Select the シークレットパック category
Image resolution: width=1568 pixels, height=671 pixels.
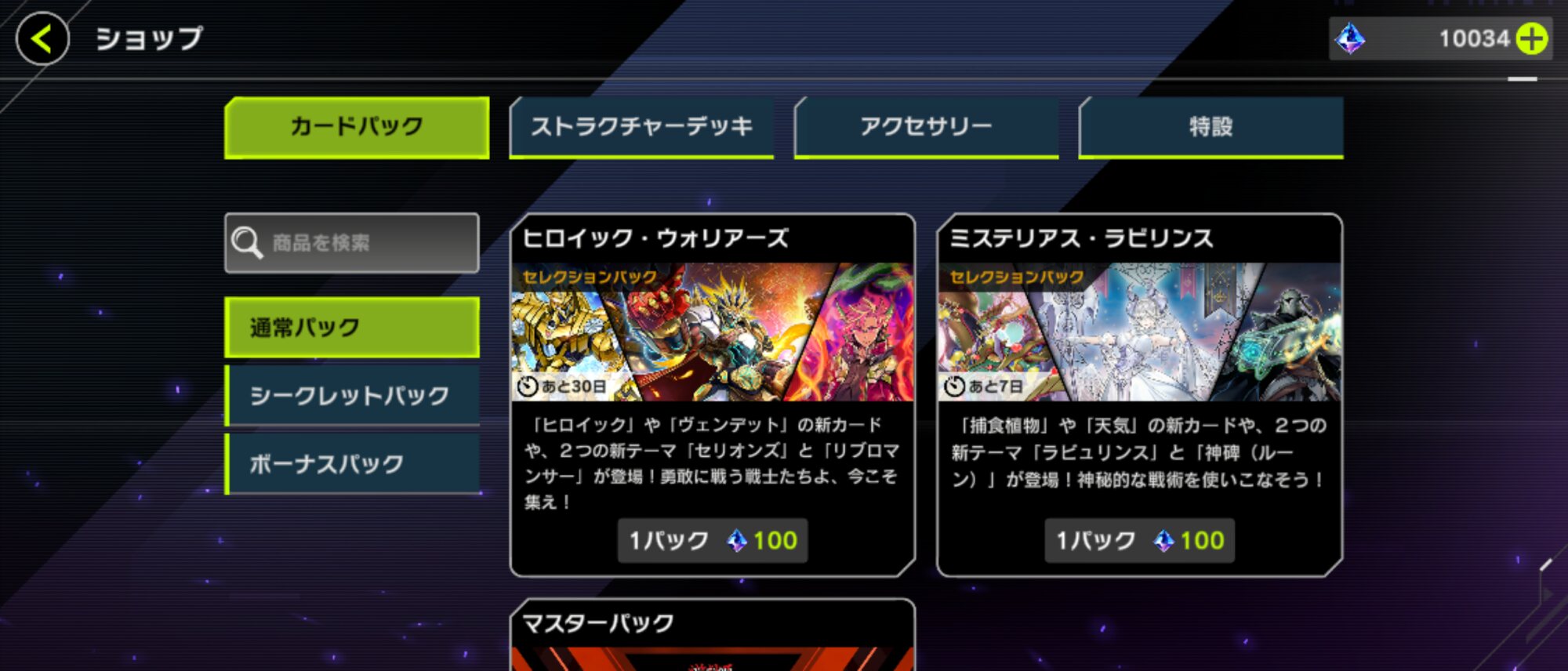point(352,396)
